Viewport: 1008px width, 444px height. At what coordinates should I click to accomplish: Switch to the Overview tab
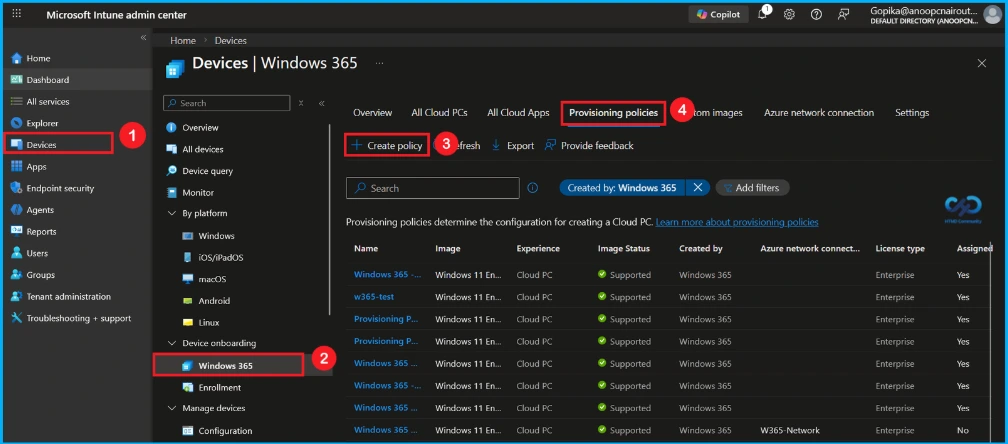[x=372, y=112]
